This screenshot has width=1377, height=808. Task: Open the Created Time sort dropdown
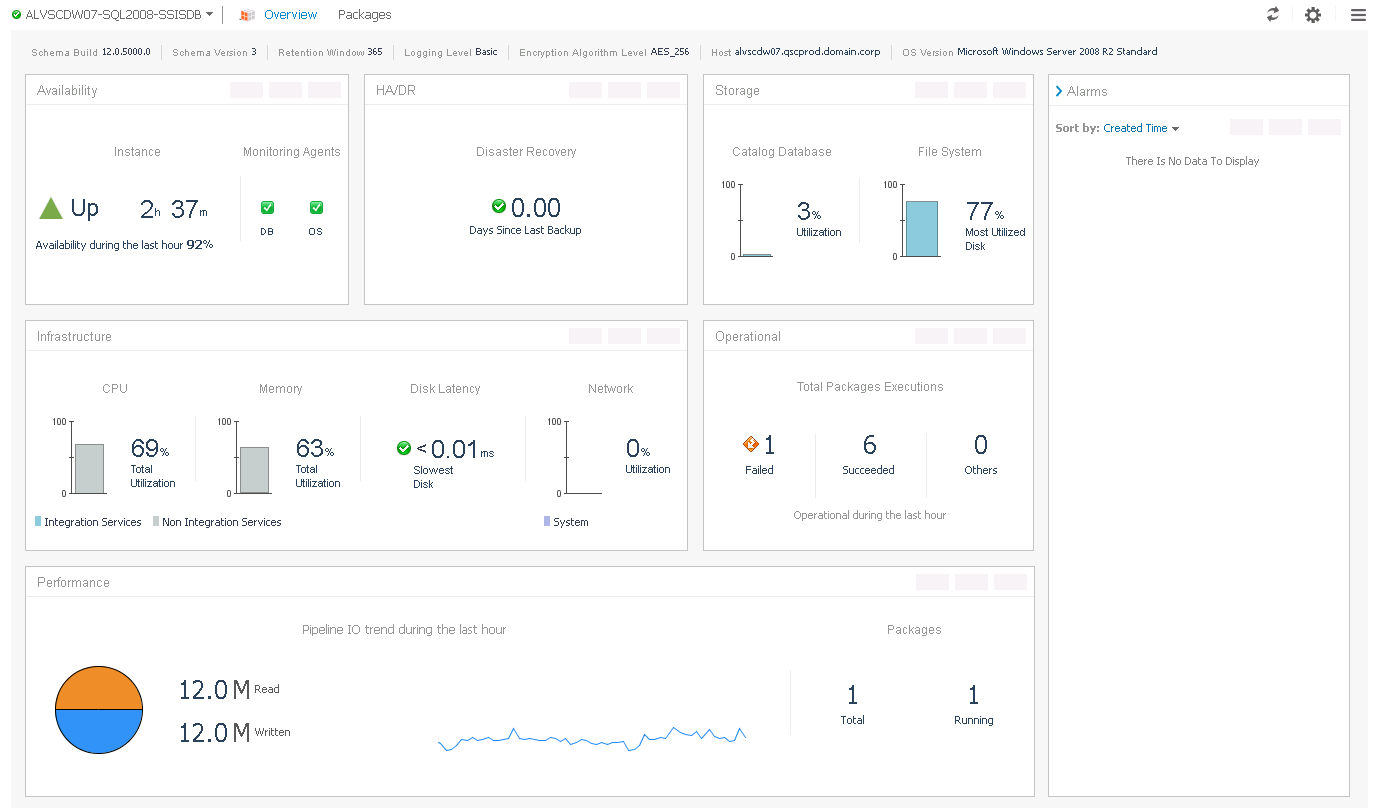click(x=1141, y=128)
